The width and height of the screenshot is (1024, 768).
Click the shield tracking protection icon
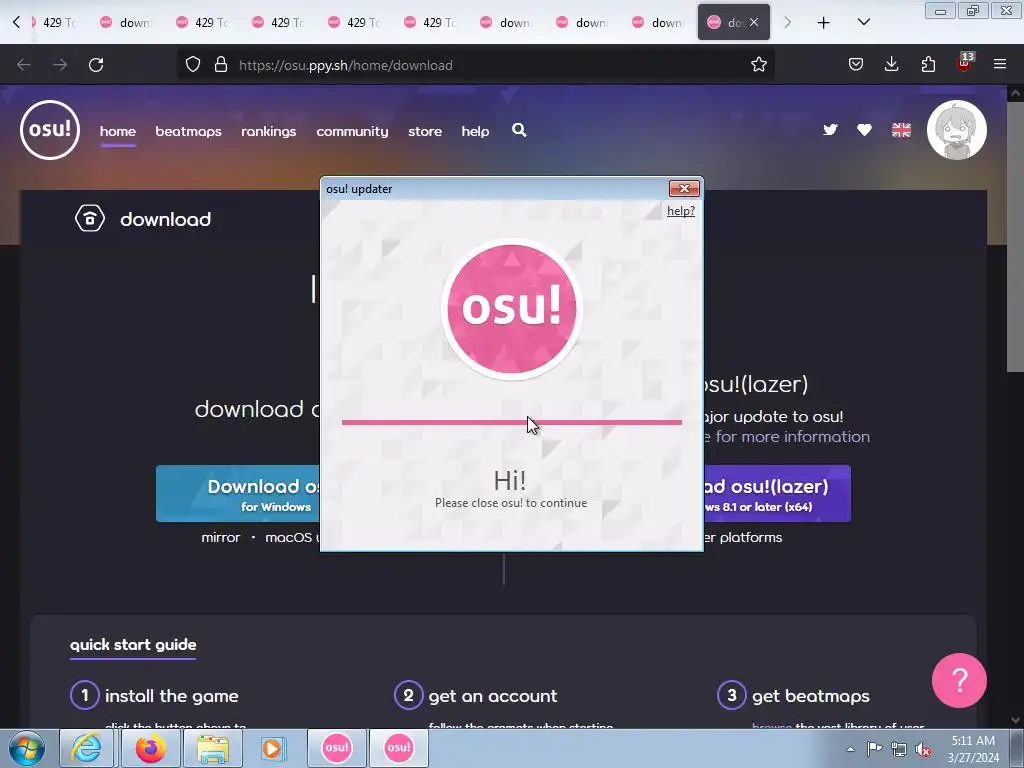click(193, 65)
